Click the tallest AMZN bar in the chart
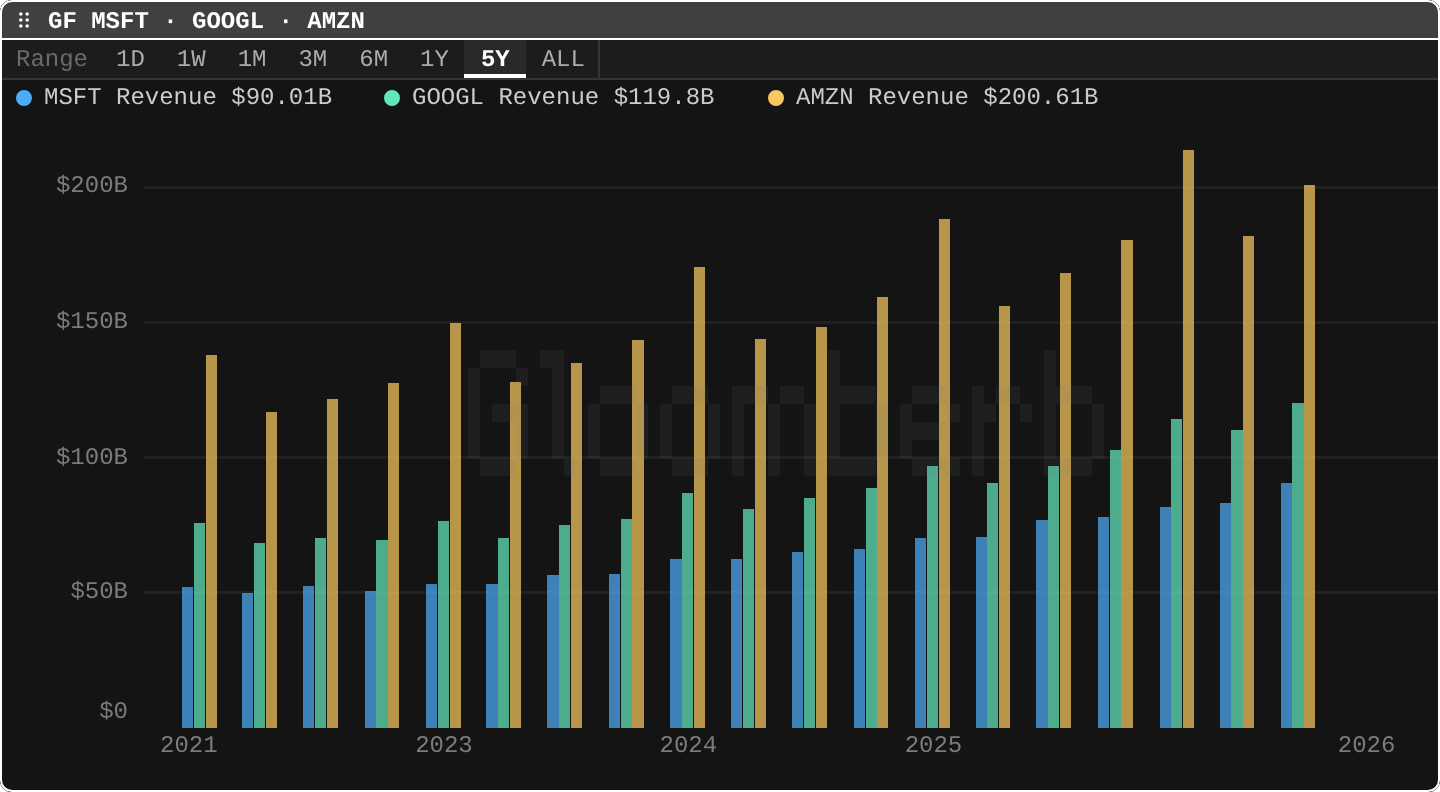Viewport: 1440px width, 792px height. pyautogui.click(x=1188, y=439)
